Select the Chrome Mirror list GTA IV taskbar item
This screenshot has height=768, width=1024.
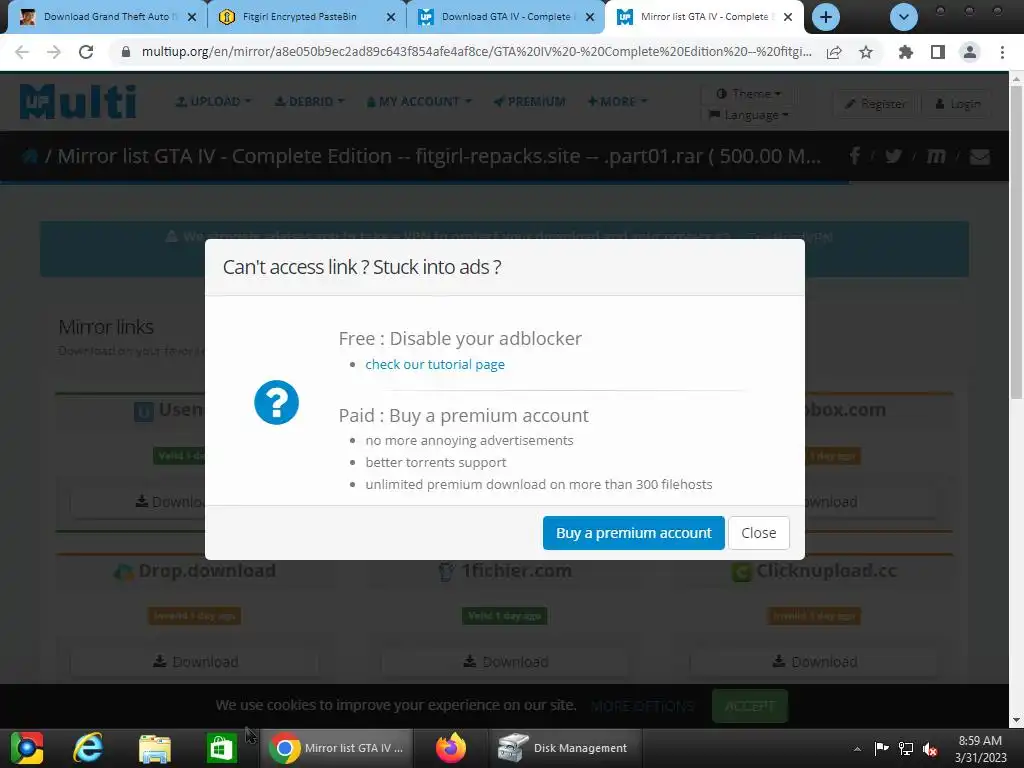click(x=336, y=748)
